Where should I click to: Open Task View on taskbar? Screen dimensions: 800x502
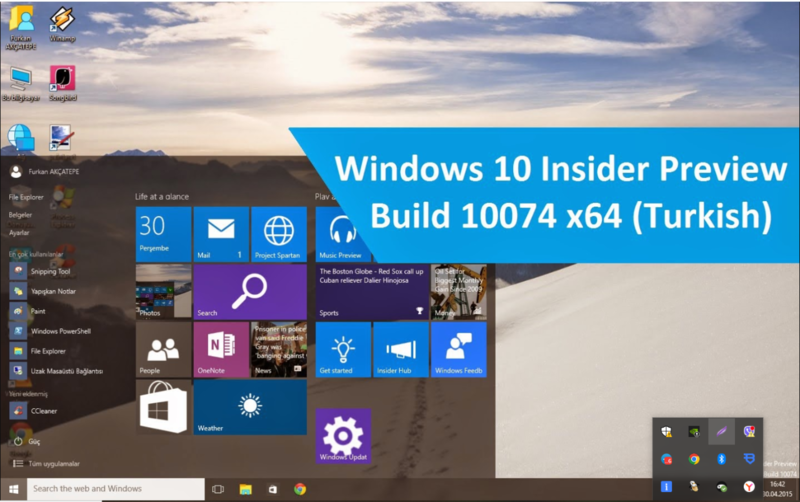click(218, 489)
